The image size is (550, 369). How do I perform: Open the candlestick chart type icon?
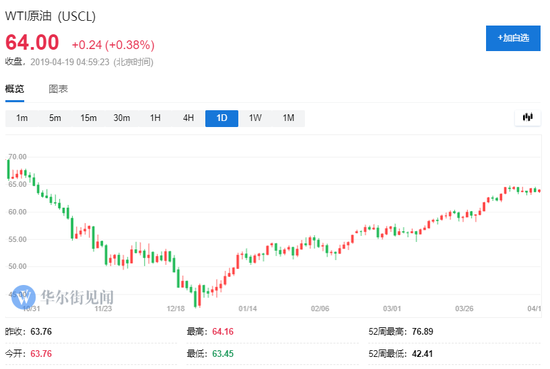coord(528,118)
